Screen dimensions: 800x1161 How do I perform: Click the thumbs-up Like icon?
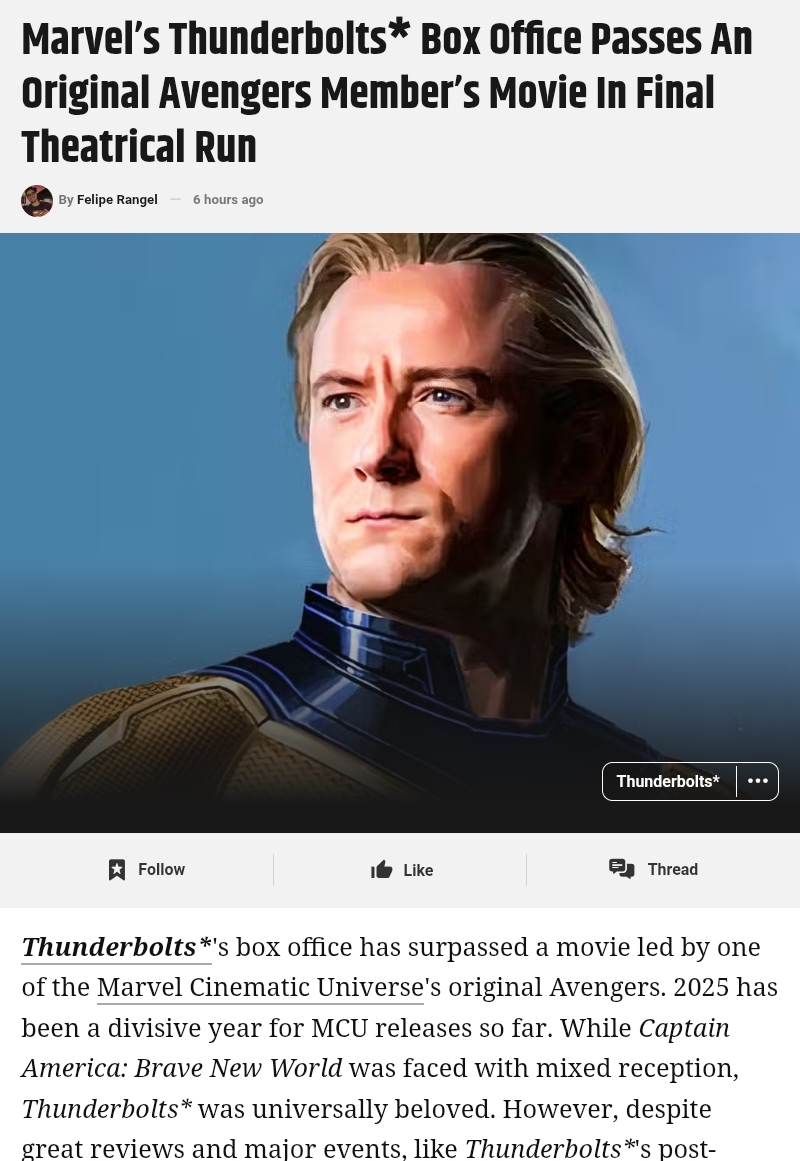[x=381, y=869]
